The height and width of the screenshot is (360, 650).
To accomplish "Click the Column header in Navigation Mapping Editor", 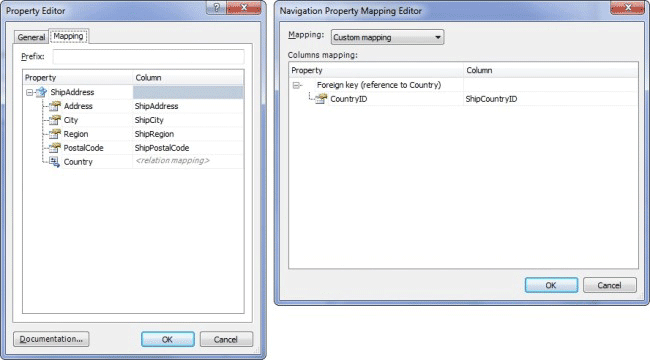I will 551,70.
